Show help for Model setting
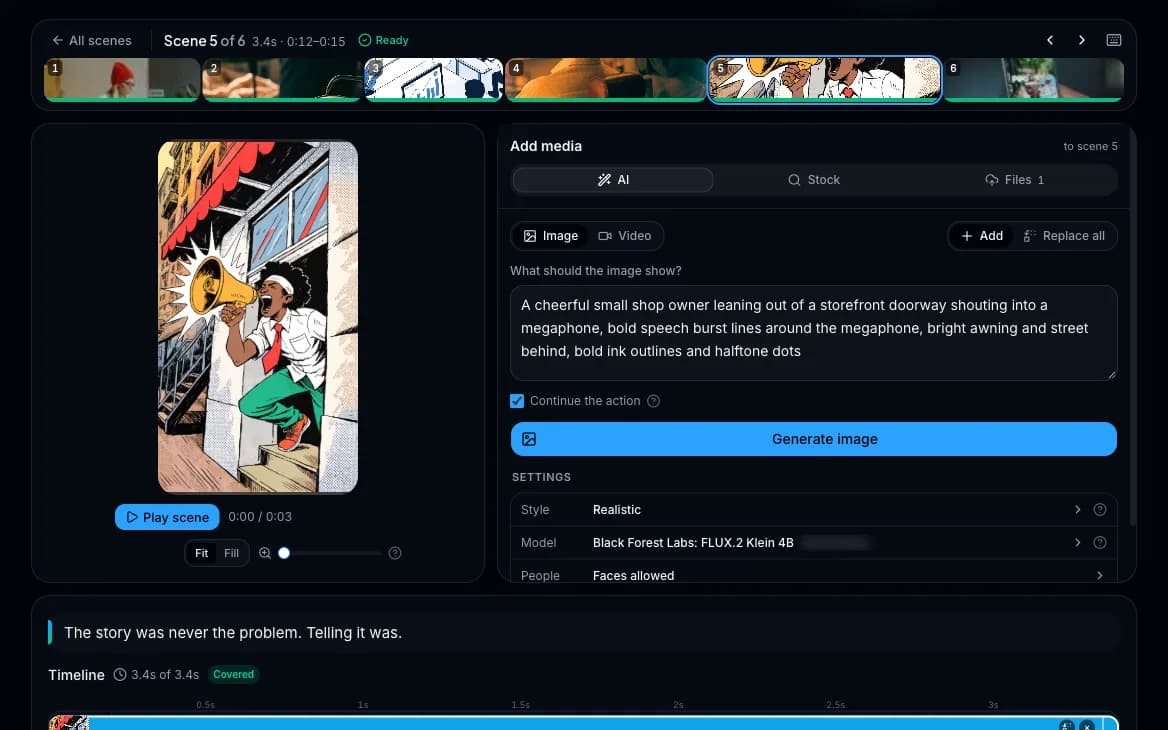 (1099, 542)
